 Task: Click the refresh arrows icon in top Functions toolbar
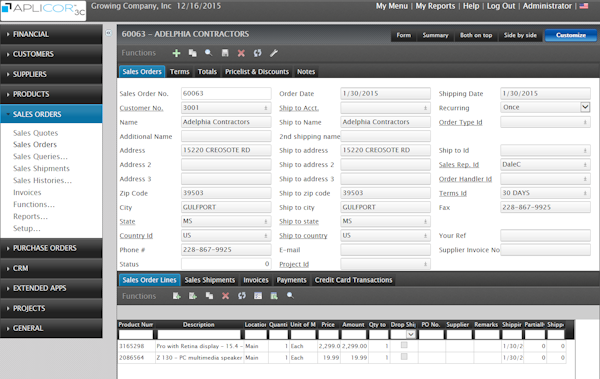pyautogui.click(x=258, y=53)
